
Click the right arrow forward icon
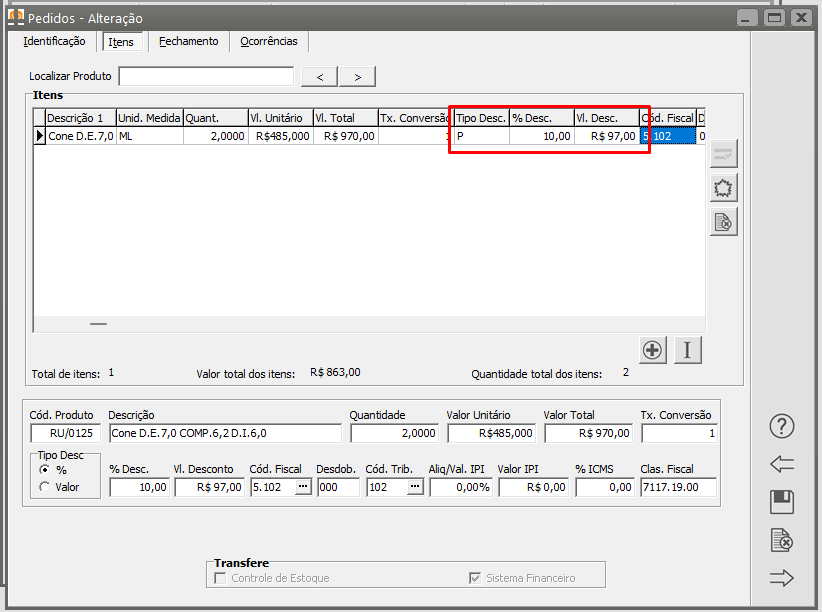781,577
